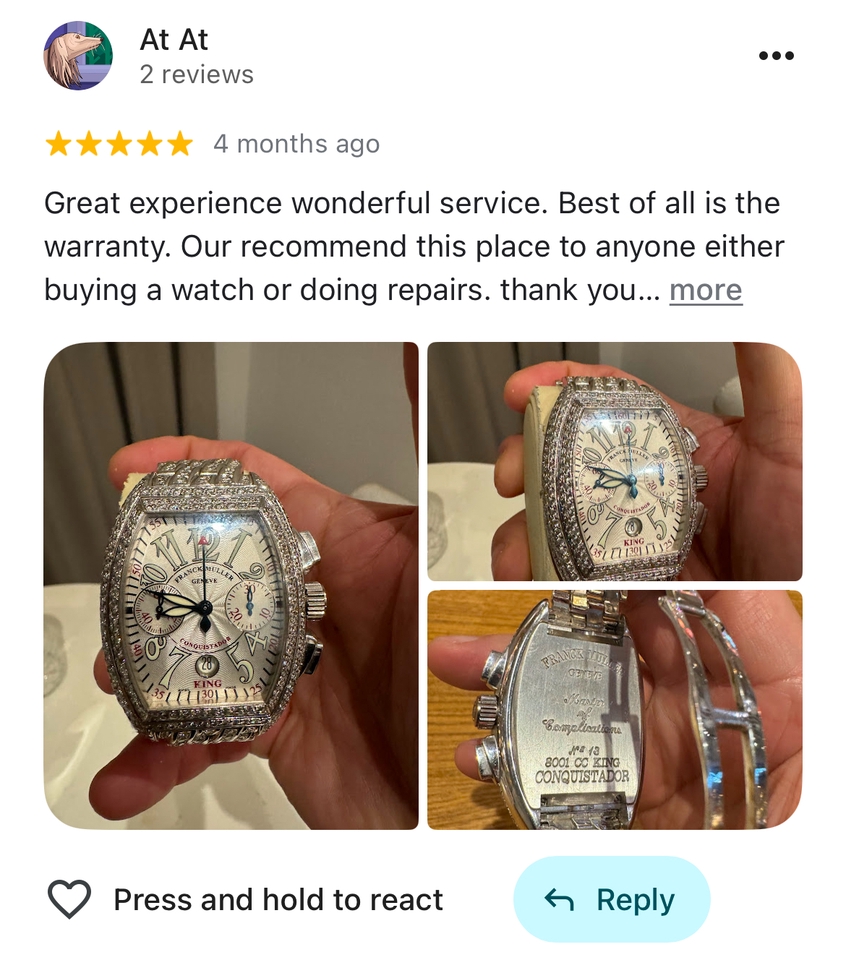Open reviewer name 'At At'

[x=174, y=40]
